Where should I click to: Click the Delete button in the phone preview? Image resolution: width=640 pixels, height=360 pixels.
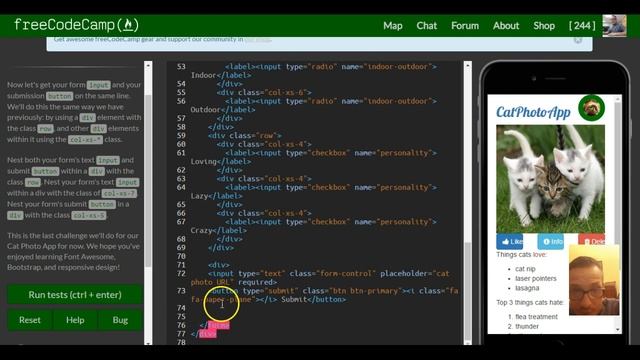pos(591,242)
